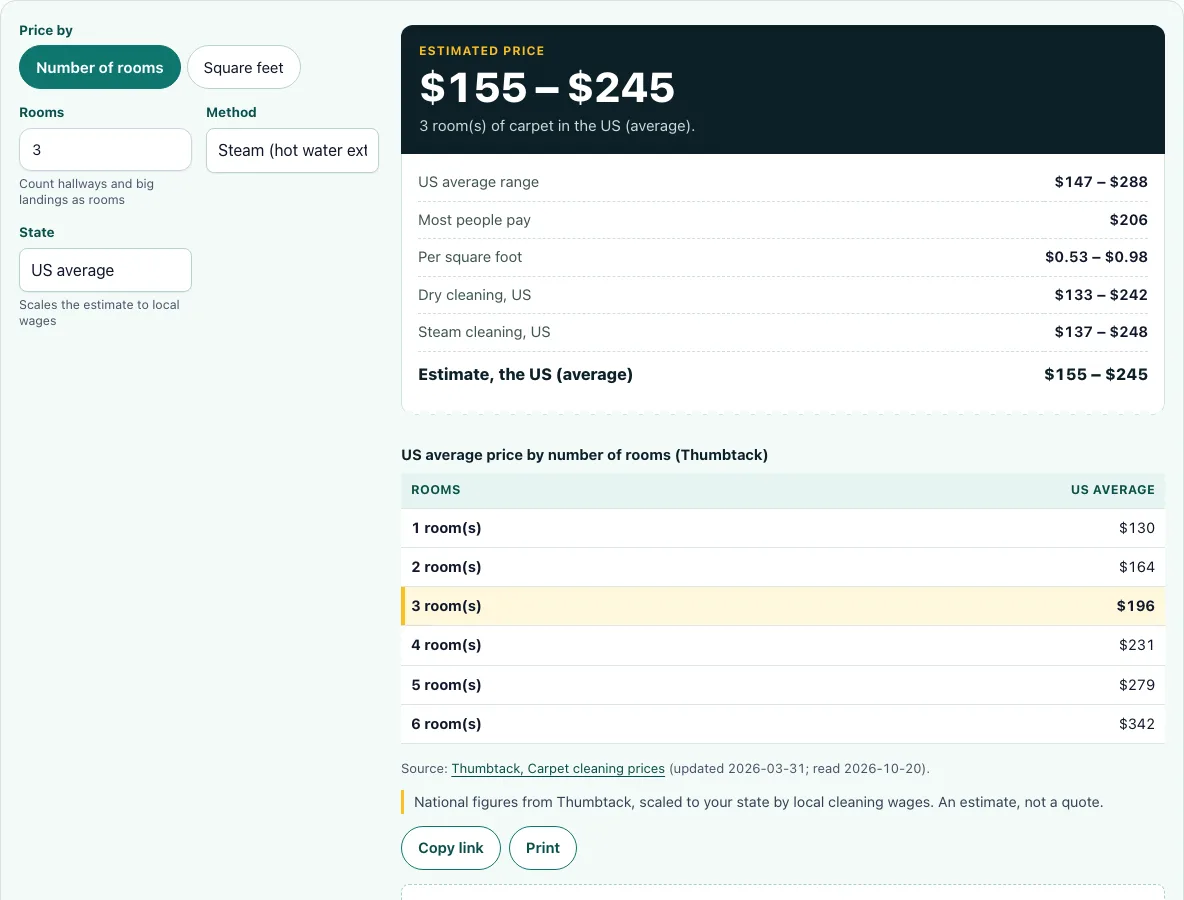Click the US AVERAGE column header
1184x900 pixels.
pos(1112,490)
